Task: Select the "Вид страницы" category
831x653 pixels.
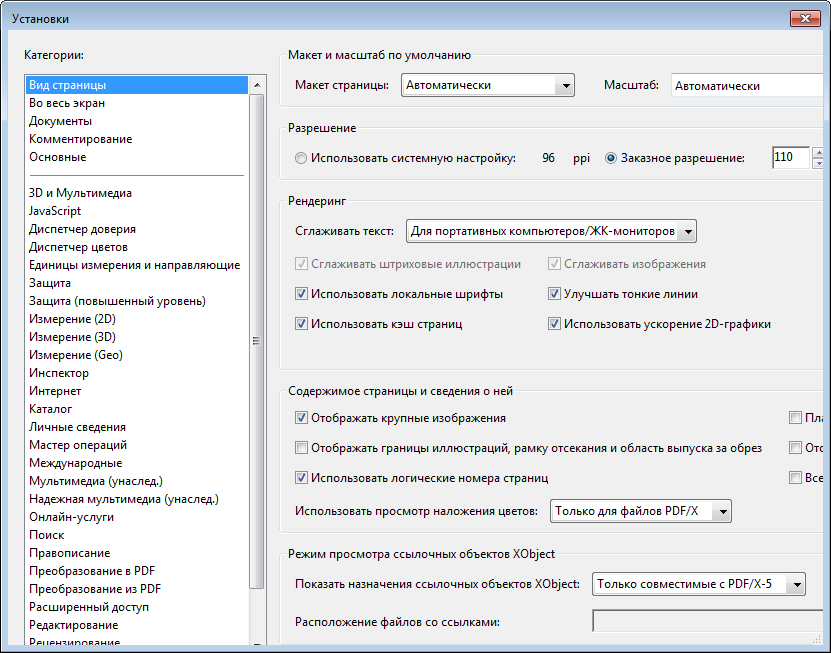Action: [137, 85]
